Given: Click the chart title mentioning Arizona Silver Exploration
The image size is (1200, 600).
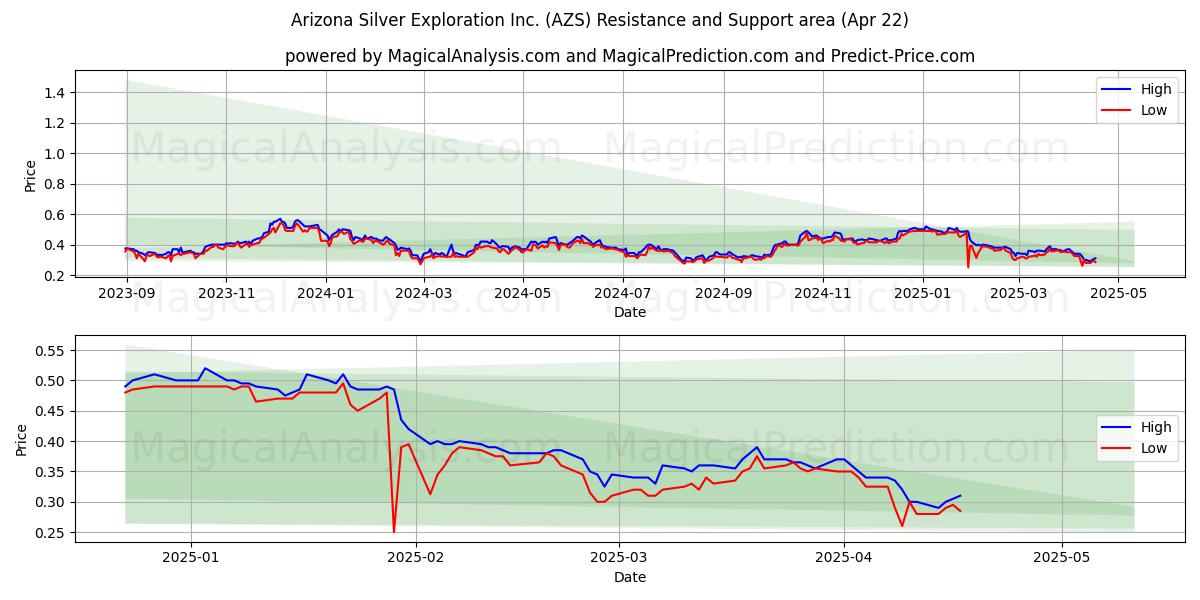Looking at the screenshot, I should pos(600,20).
